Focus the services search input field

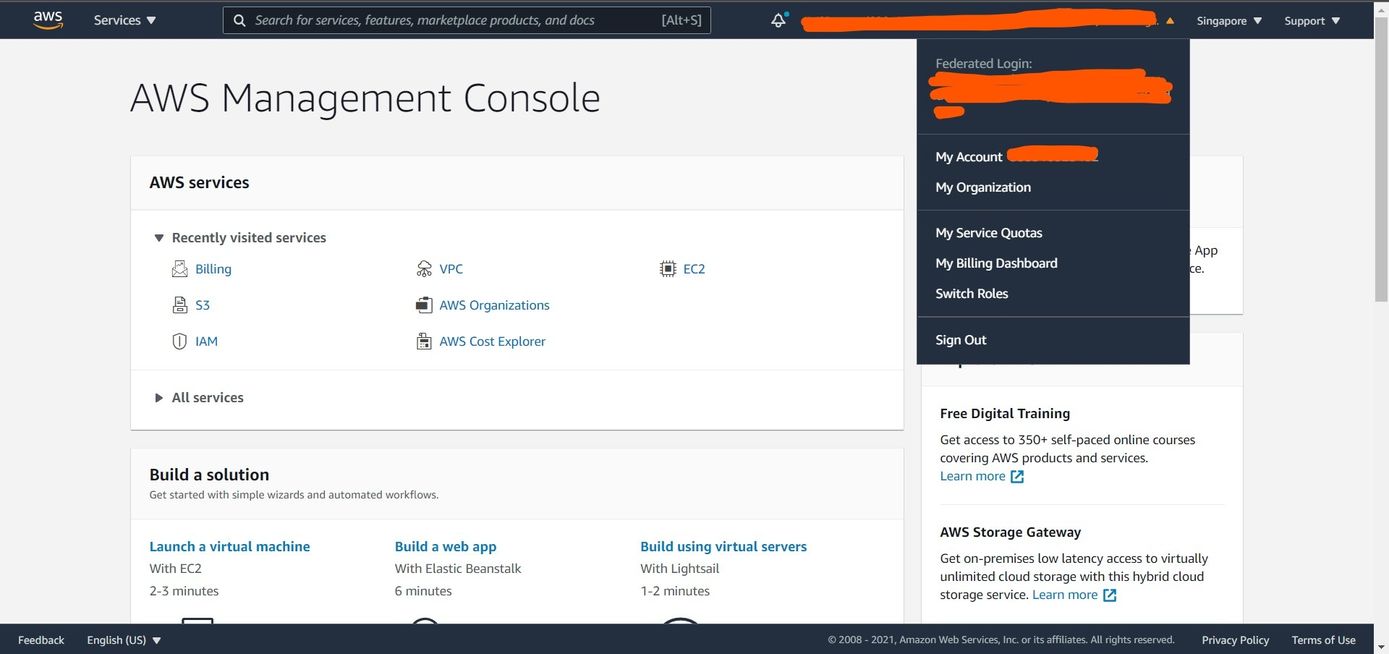(467, 20)
